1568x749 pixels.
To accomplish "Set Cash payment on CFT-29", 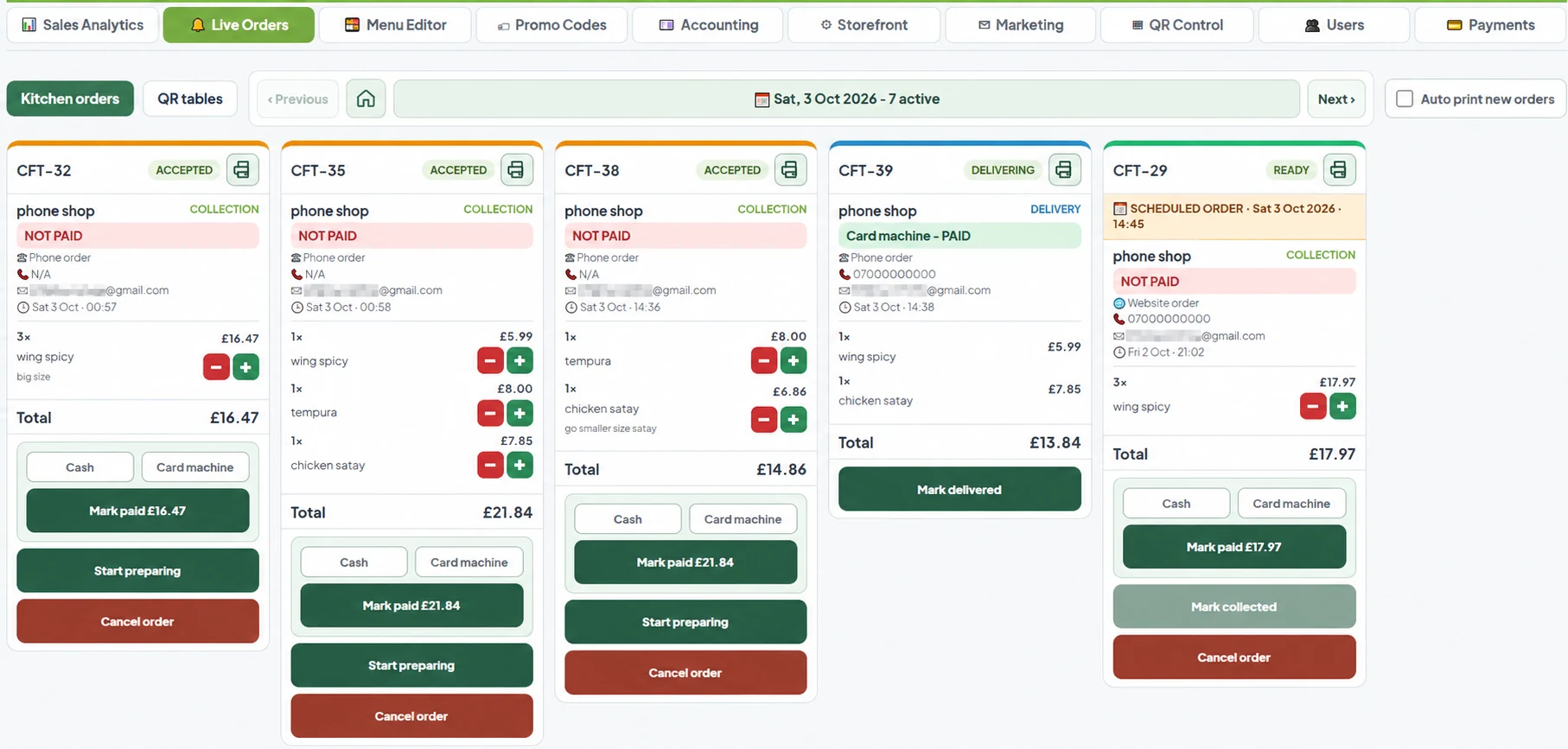I will click(x=1176, y=504).
